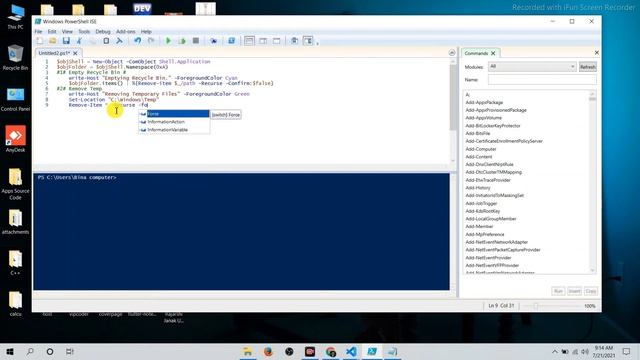Show script pane on top layout icon
The width and height of the screenshot is (640, 360).
(x=249, y=41)
